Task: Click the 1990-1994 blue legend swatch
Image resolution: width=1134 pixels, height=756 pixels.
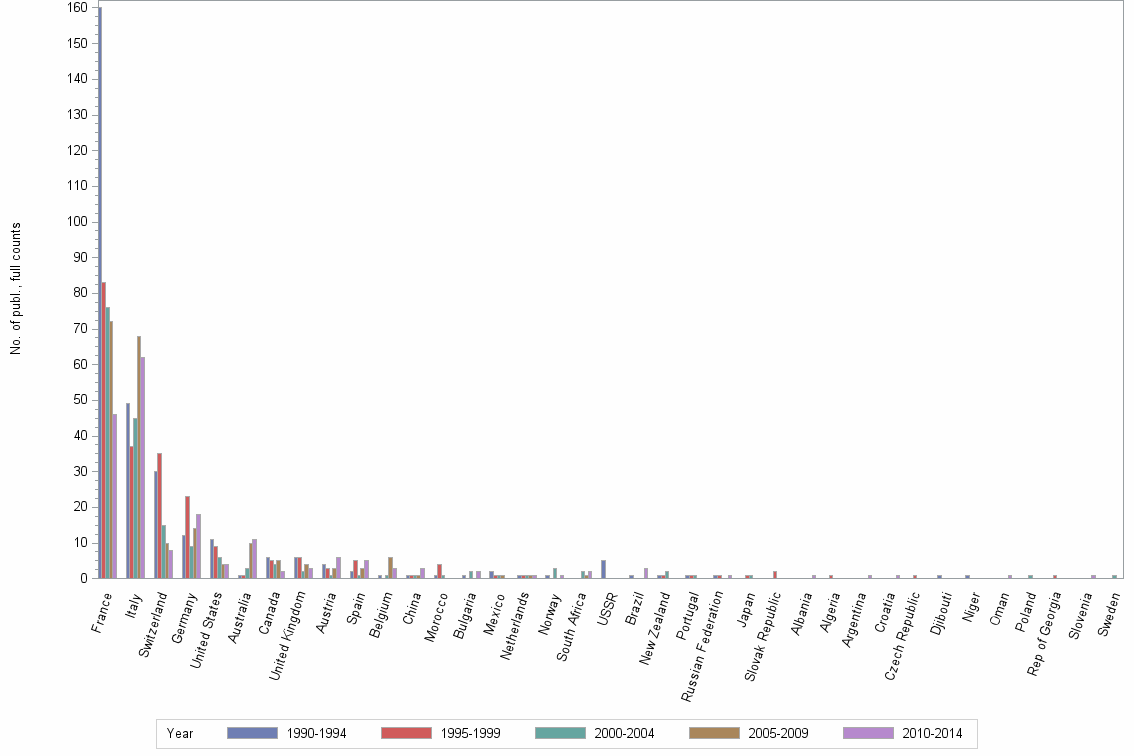Action: click(250, 733)
